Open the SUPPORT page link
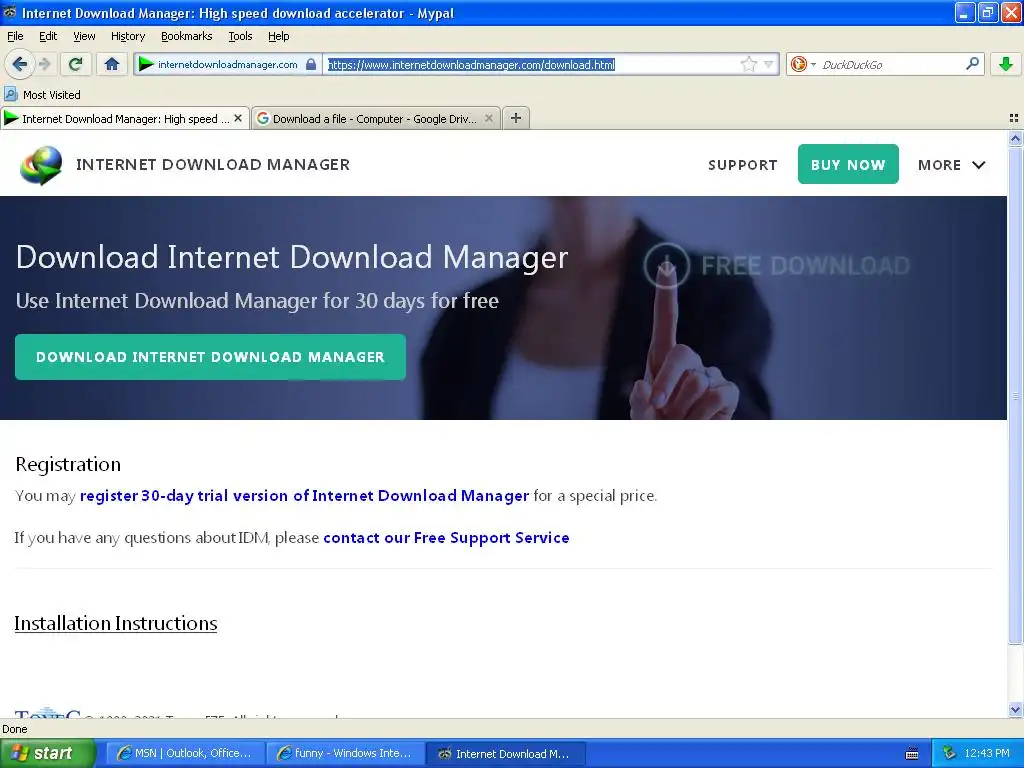This screenshot has width=1024, height=768. 743,165
